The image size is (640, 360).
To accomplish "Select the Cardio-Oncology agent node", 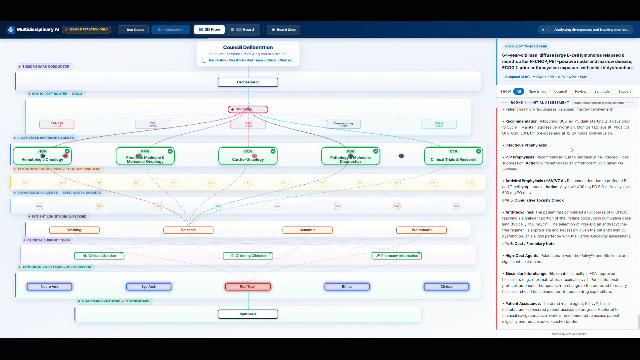I will (x=248, y=156).
